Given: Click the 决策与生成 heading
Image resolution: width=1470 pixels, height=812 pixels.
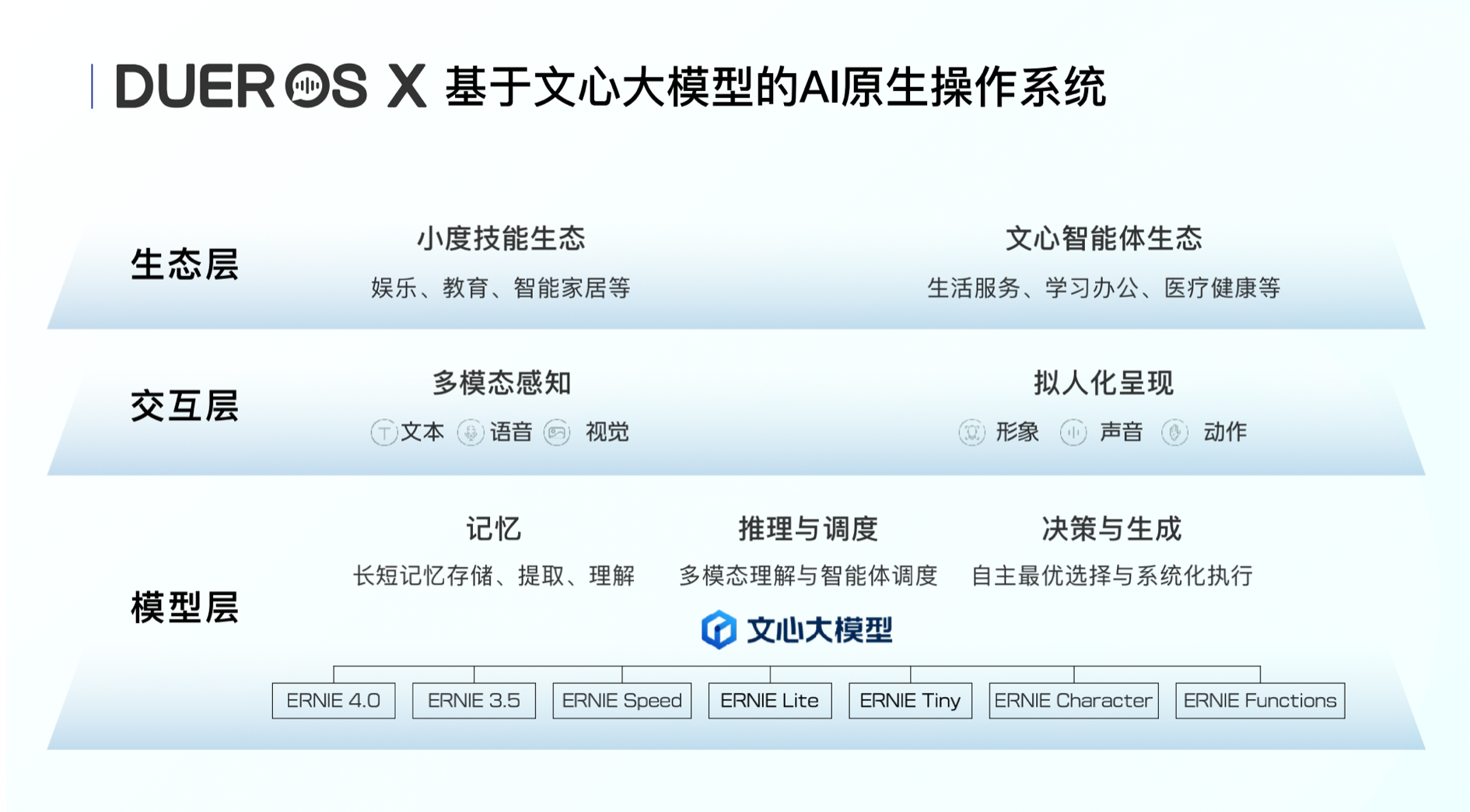Looking at the screenshot, I should pyautogui.click(x=1111, y=530).
